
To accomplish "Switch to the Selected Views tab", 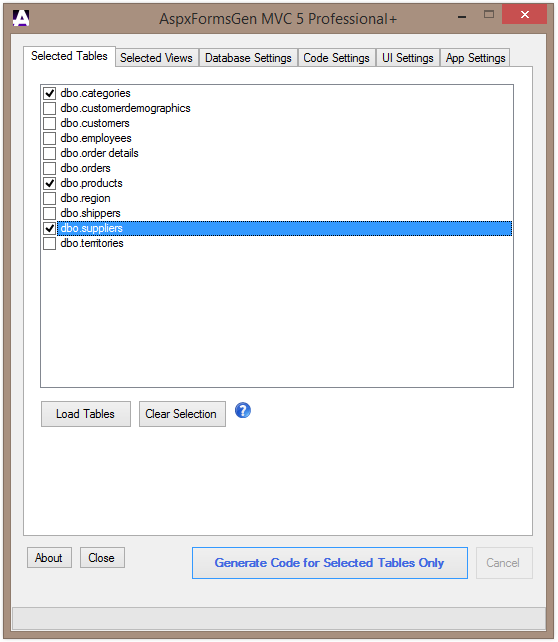I will (156, 58).
